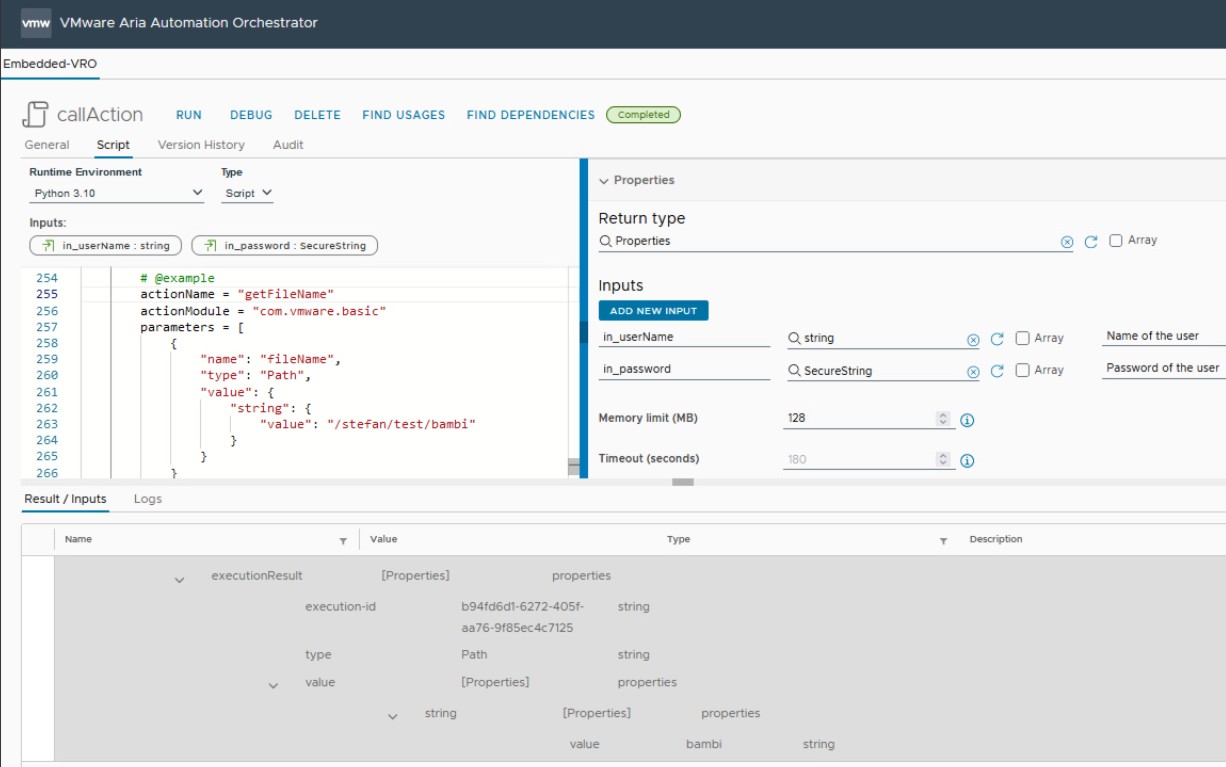
Task: Click the in_userName : string chip
Action: pos(106,245)
